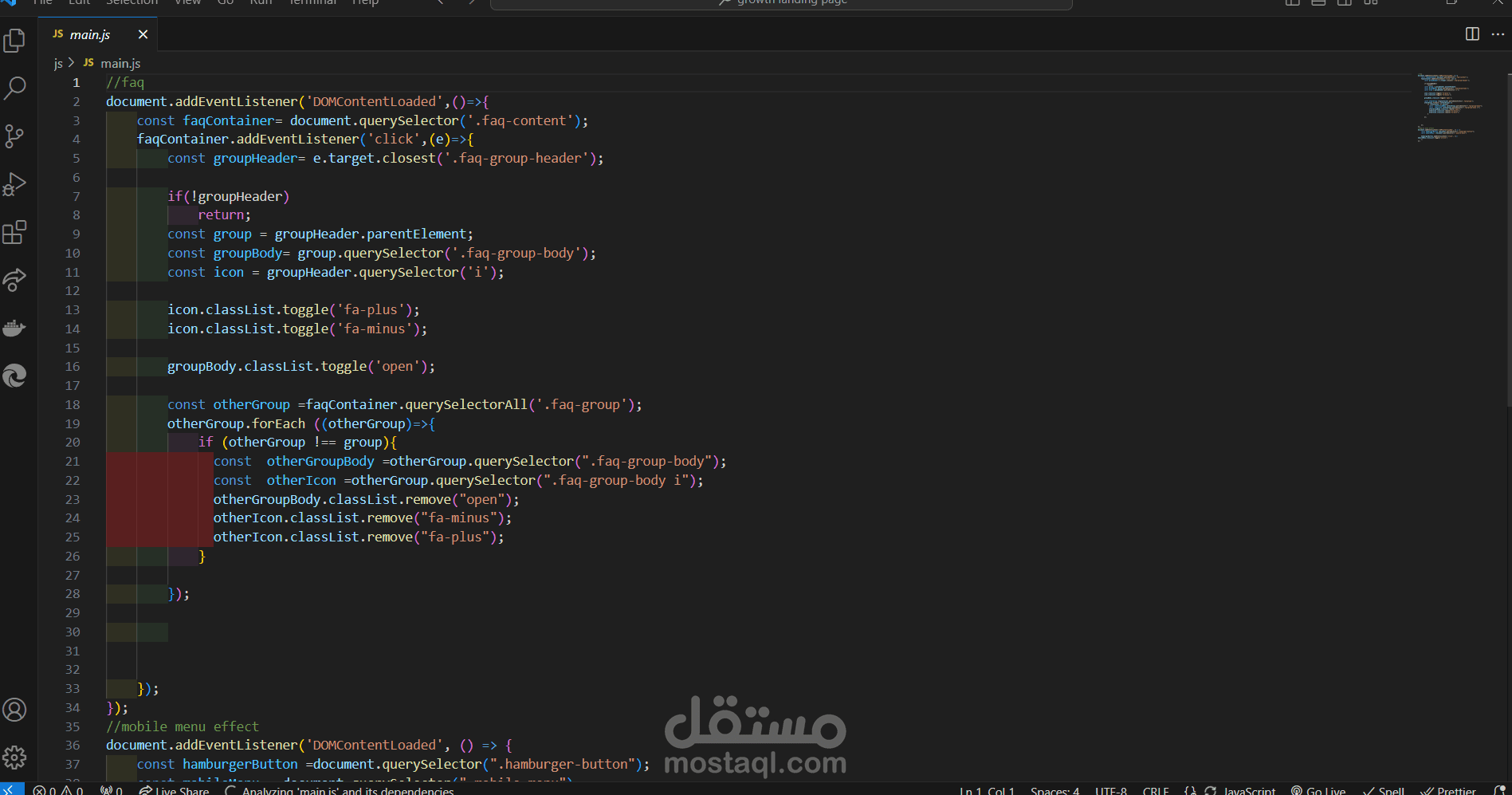Open the editor More Actions ellipsis
This screenshot has width=1512, height=795.
(1498, 34)
